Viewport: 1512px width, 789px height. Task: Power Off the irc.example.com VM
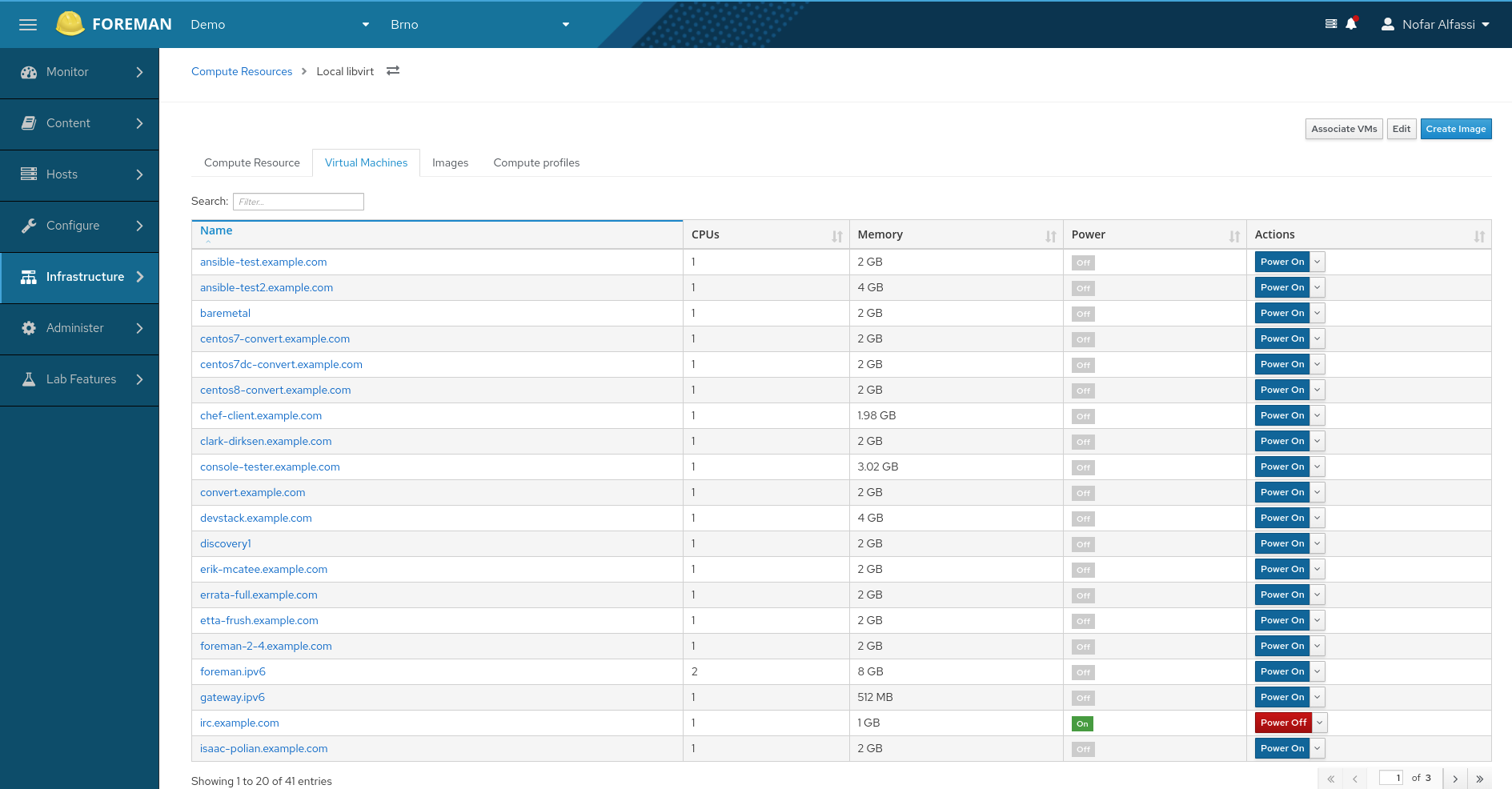(1283, 723)
